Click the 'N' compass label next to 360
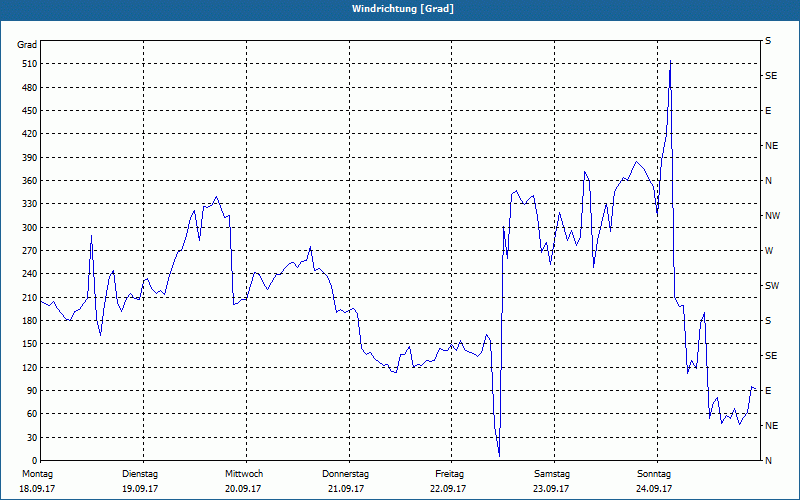800x500 pixels. (x=768, y=181)
